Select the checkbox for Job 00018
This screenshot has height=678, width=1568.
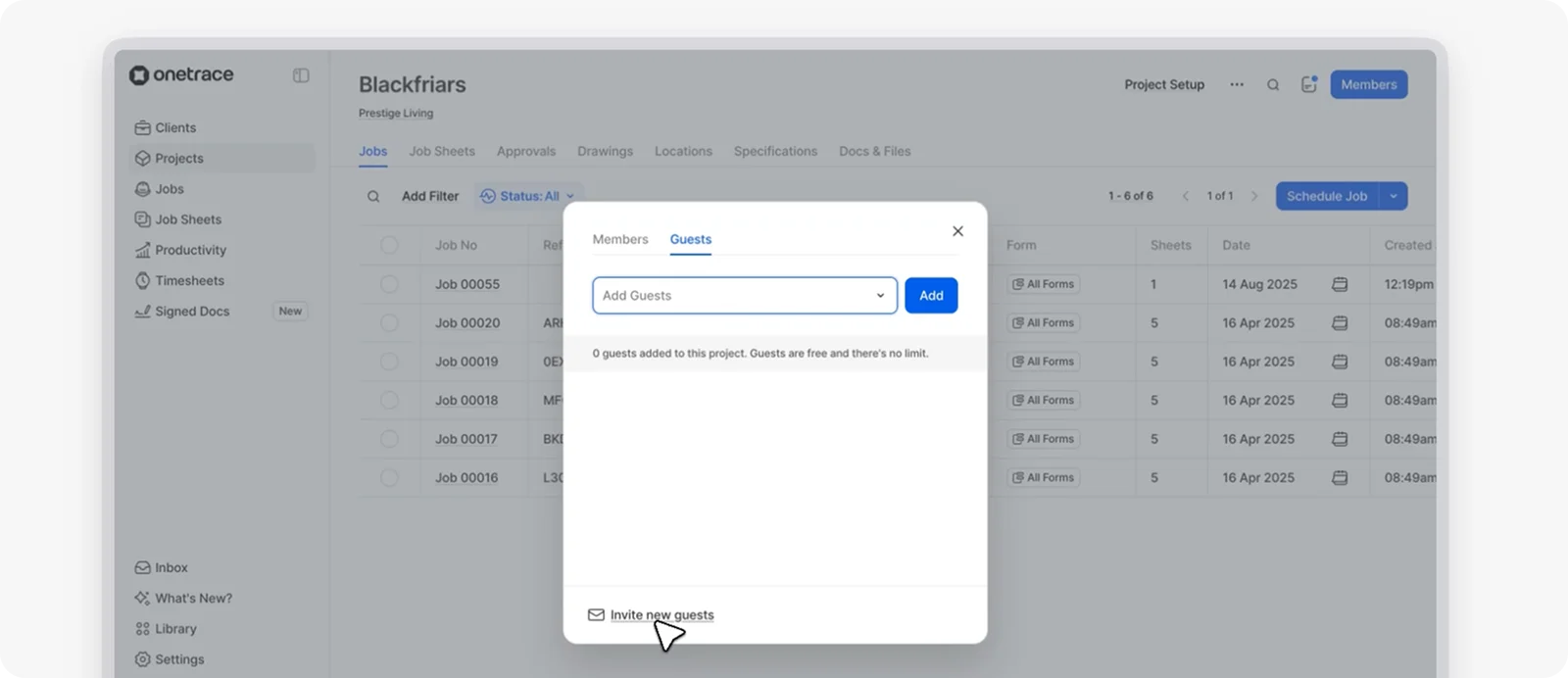389,400
